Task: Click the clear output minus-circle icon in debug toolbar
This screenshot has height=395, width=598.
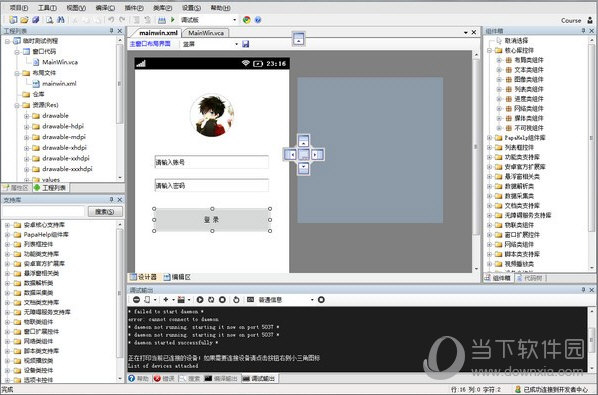Action: 136,300
